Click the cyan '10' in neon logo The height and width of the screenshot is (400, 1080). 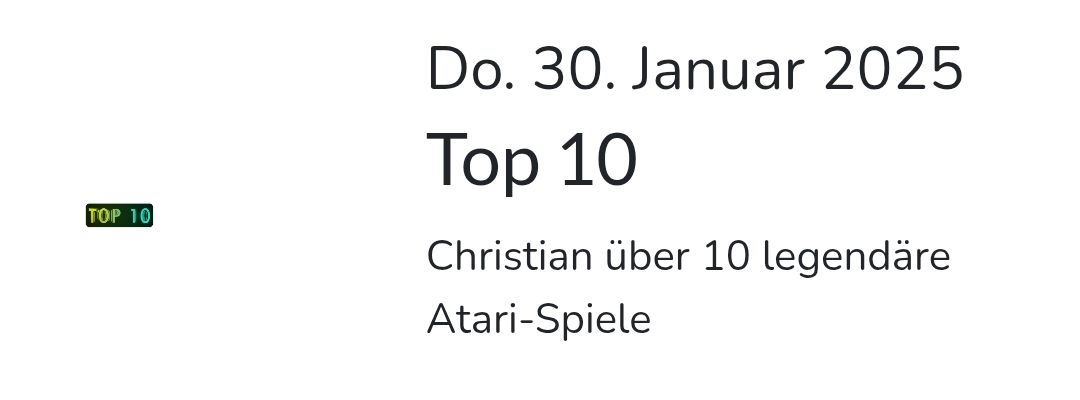tap(139, 215)
